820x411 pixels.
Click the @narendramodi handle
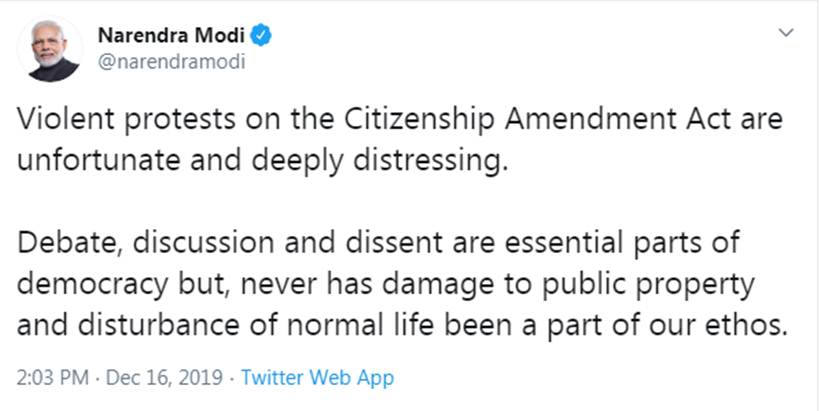(x=171, y=62)
